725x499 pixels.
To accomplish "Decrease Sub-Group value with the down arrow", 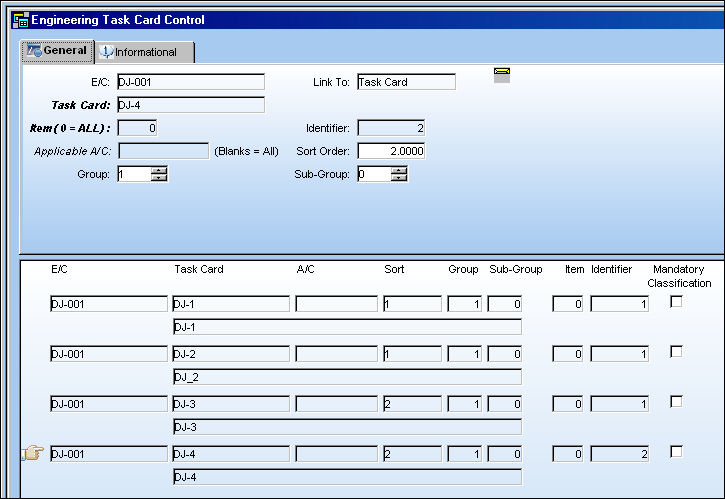I will pyautogui.click(x=399, y=178).
